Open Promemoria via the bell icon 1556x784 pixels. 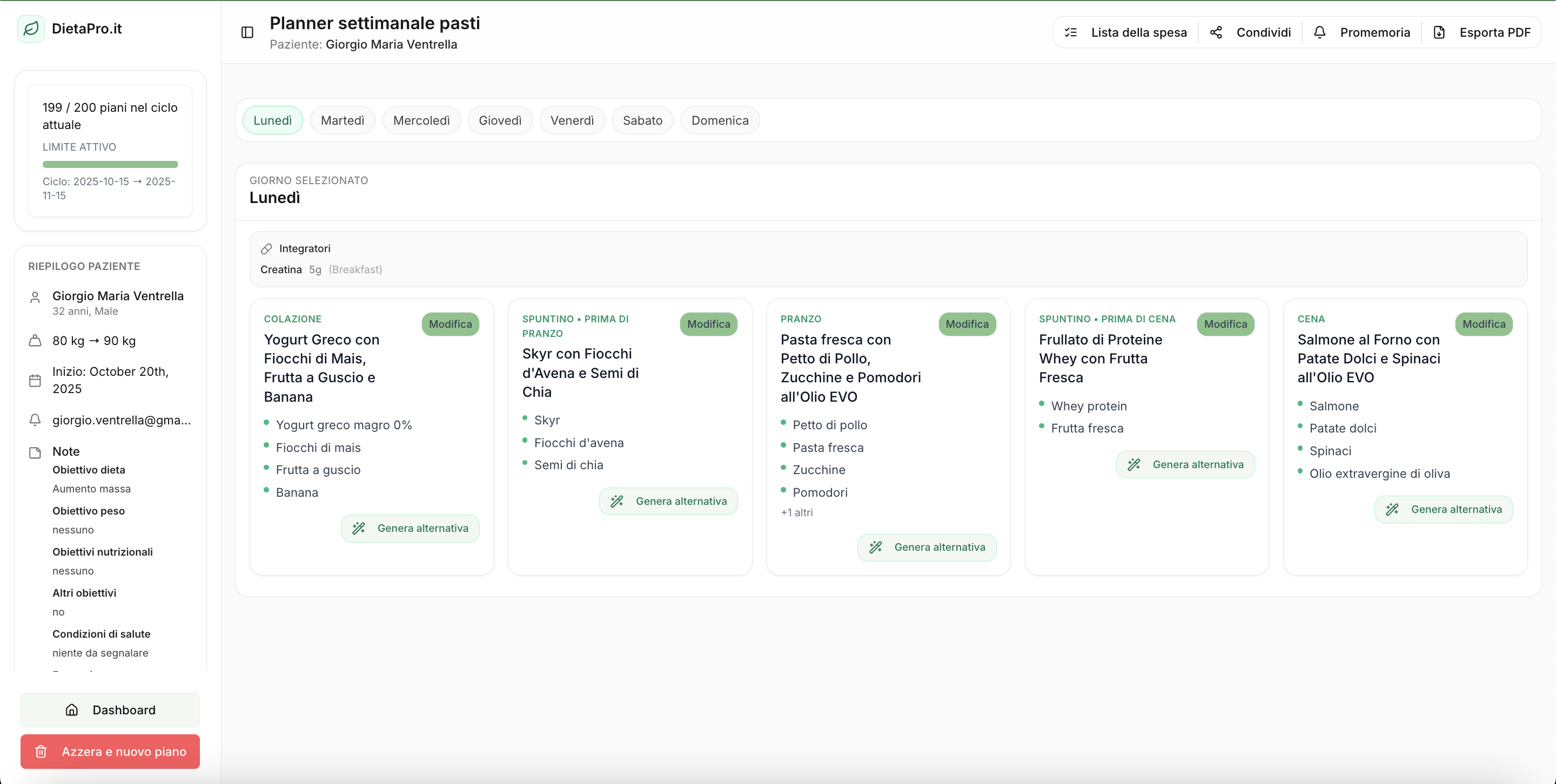[1320, 32]
